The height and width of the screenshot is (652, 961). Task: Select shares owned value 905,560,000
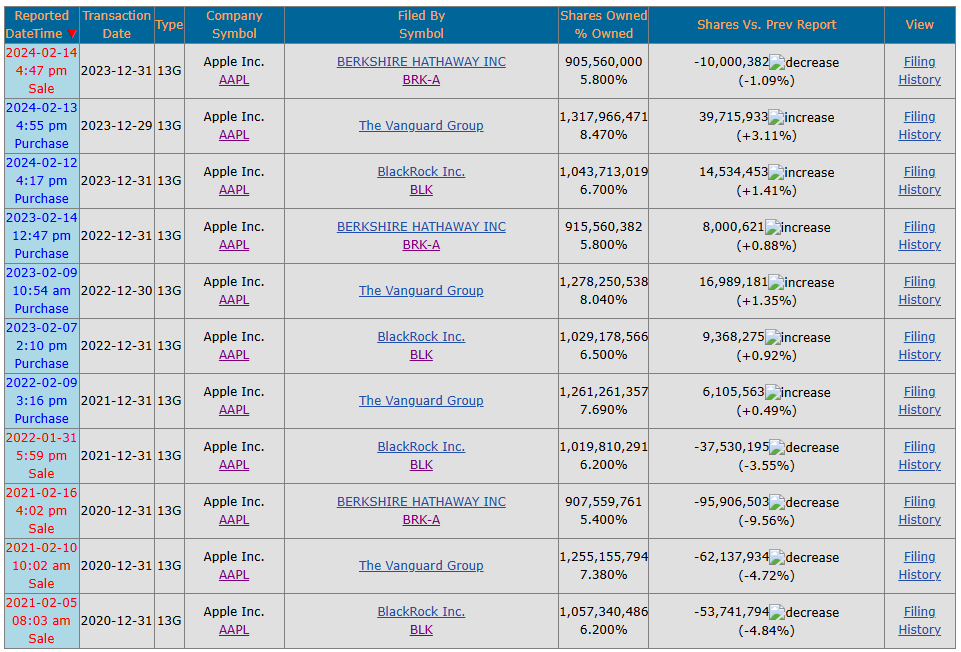coord(604,62)
